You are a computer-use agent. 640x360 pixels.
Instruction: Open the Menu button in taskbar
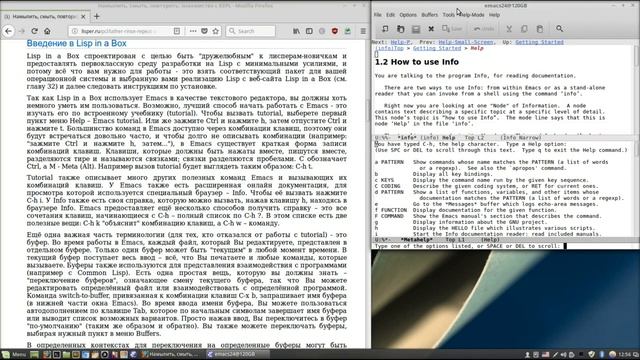coord(14,354)
